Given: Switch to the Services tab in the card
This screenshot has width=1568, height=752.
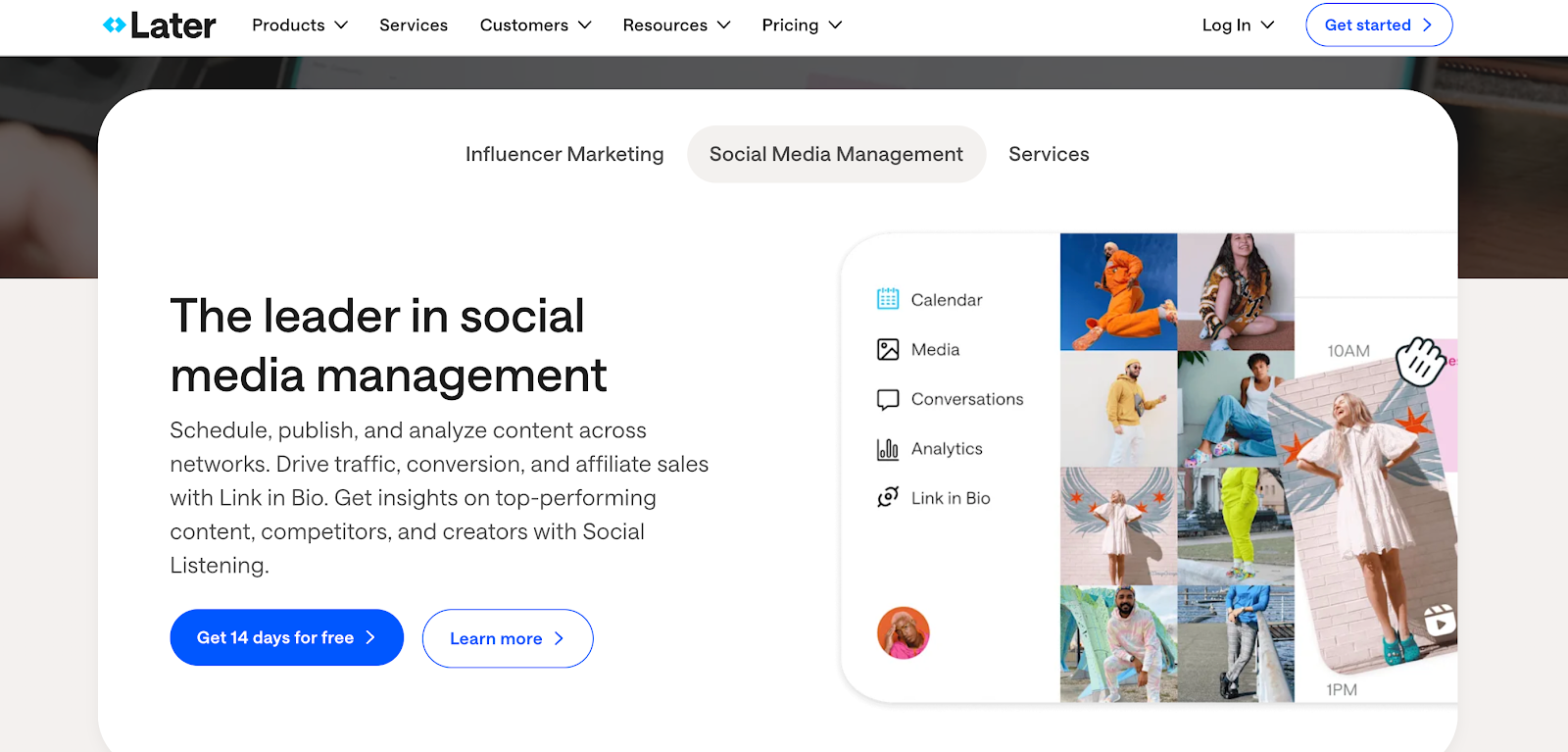Looking at the screenshot, I should pos(1049,154).
